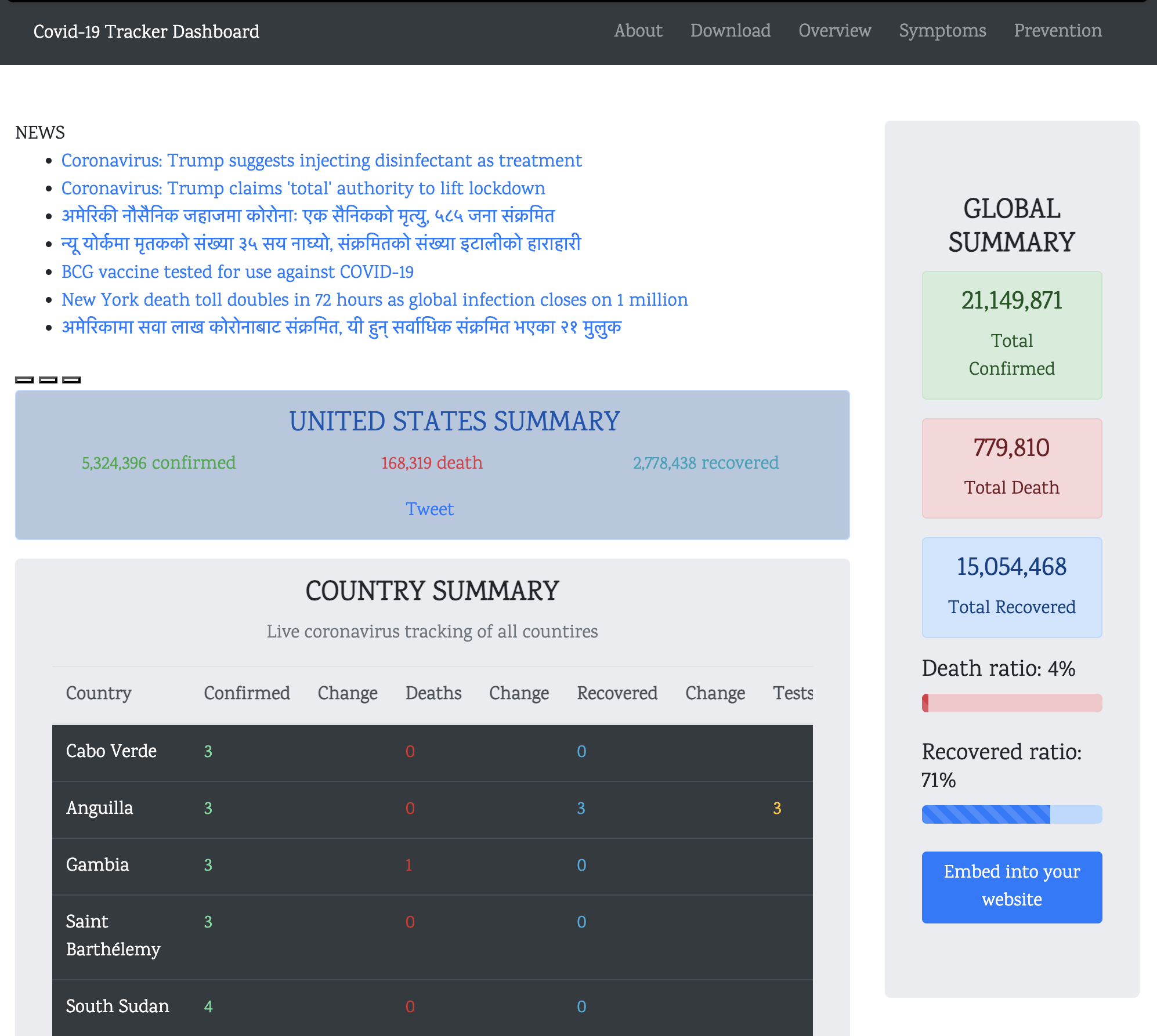Open the Nepali news about अमेरिकामा सवा लाख
Screen dimensions: 1157x1036
click(341, 328)
